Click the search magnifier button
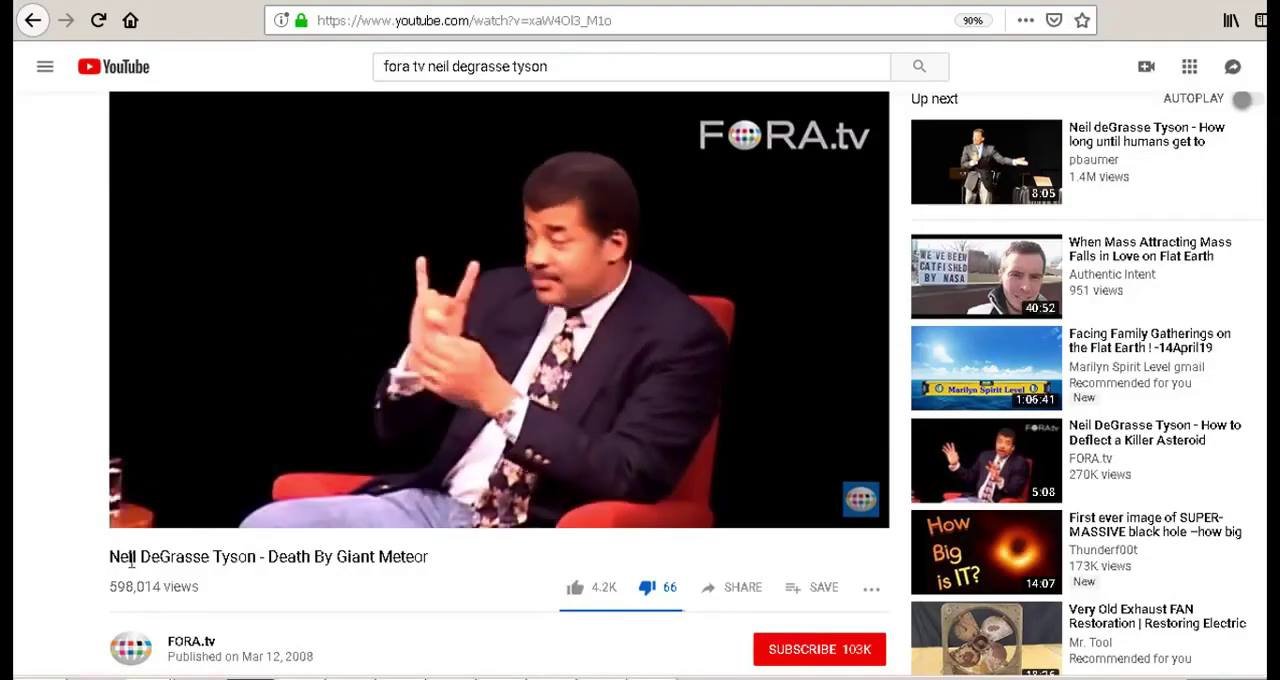The image size is (1280, 680). pos(919,67)
